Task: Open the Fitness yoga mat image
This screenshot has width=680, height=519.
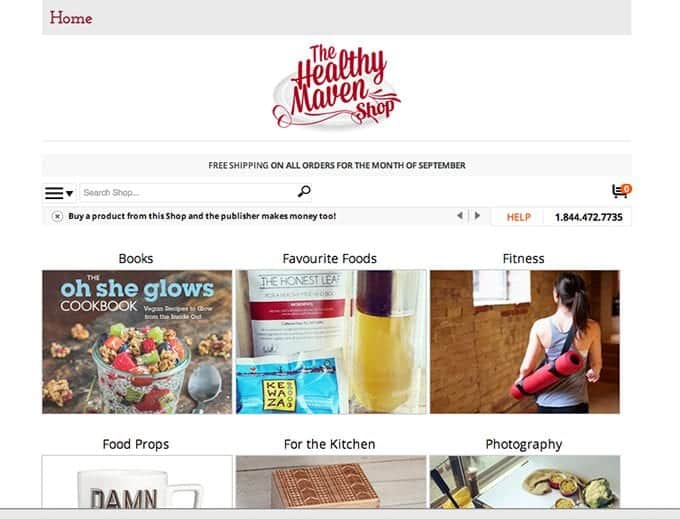Action: pyautogui.click(x=525, y=342)
